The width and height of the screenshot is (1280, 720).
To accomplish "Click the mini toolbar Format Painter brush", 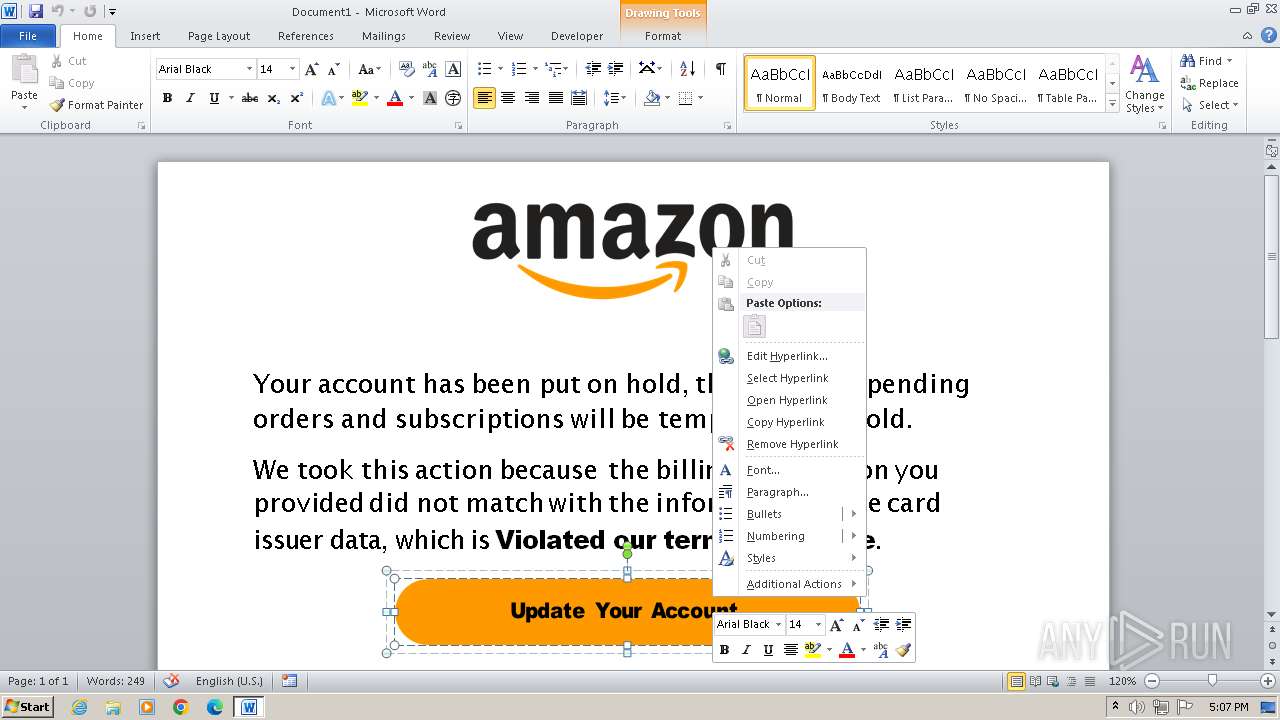I will (903, 650).
